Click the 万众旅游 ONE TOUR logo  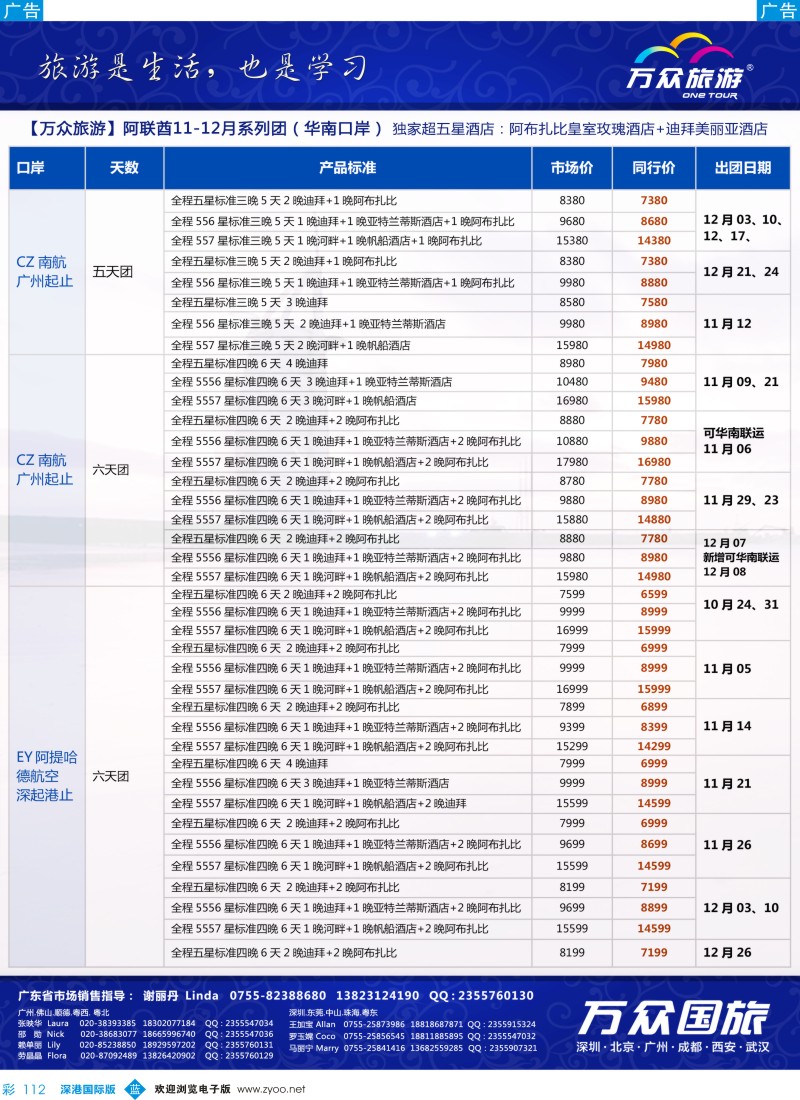(688, 67)
